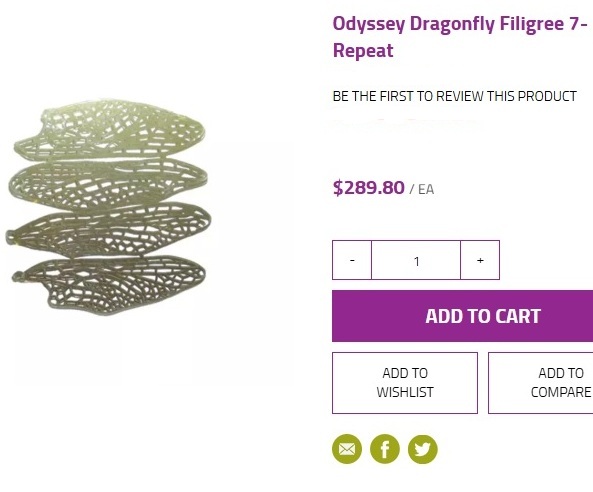Click the hanging loop on third wing's tip
Screen dimensions: 593x492
[x=10, y=237]
